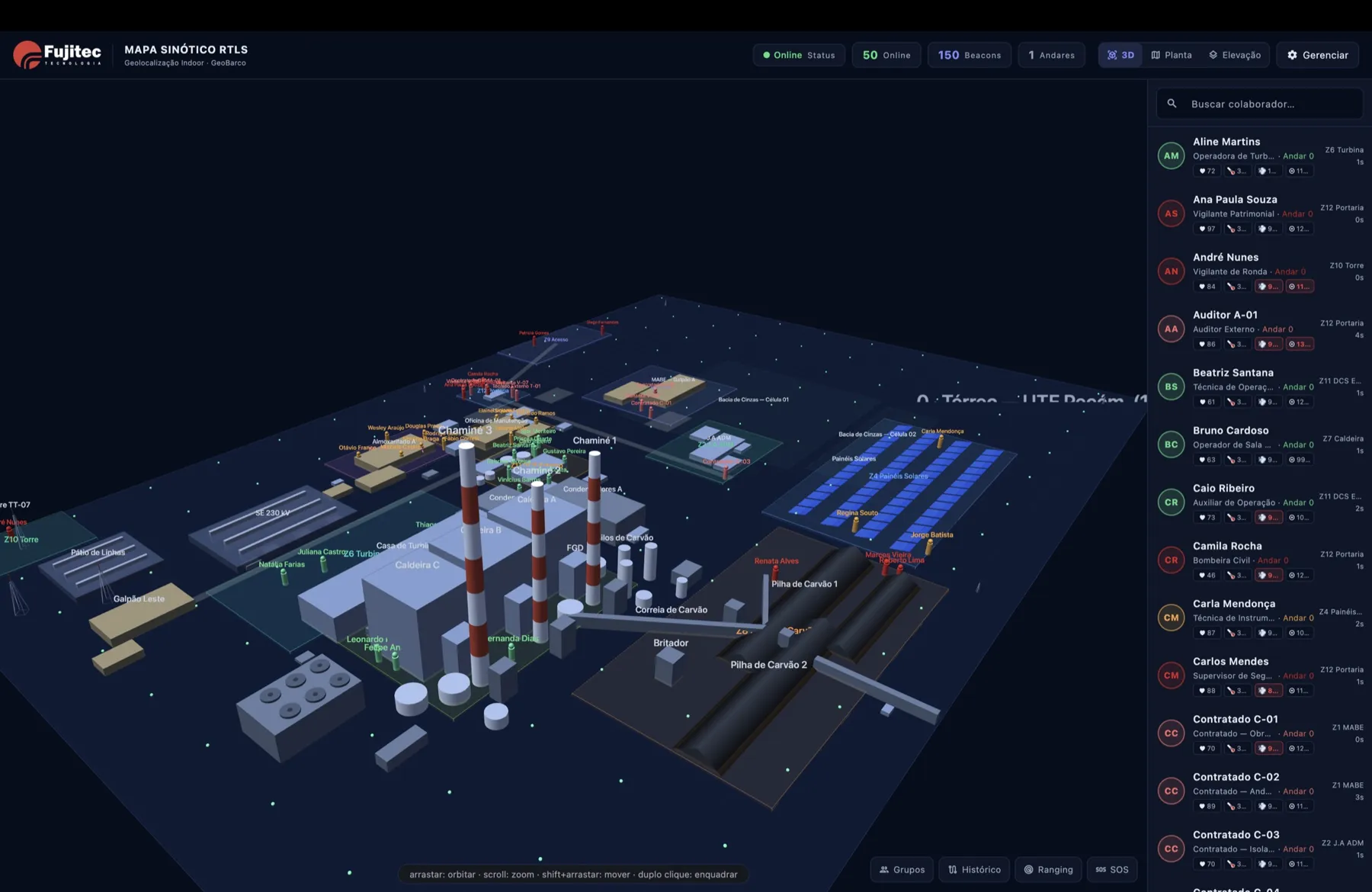
Task: Click Ana Paula Souza's AS avatar
Action: pos(1172,213)
